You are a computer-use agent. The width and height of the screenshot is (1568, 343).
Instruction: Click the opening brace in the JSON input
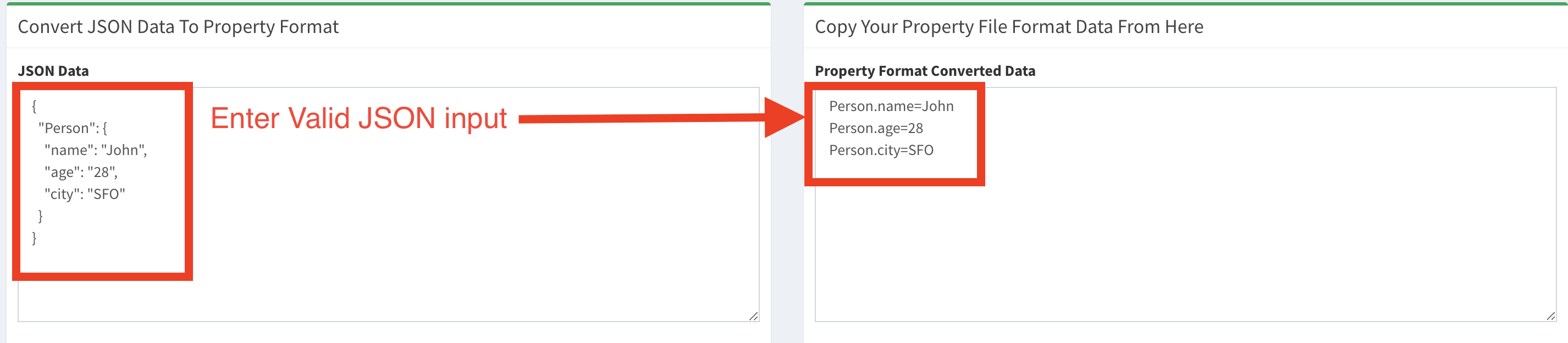35,106
